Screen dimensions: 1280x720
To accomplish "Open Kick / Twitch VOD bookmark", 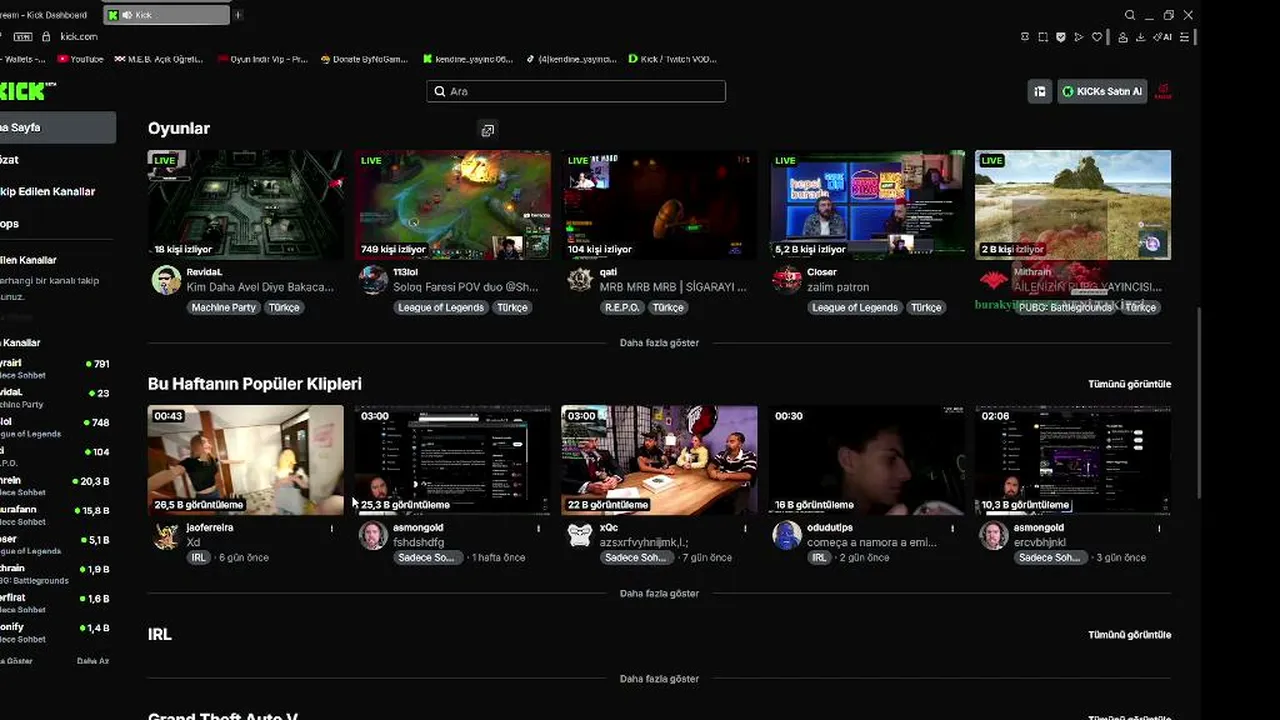I will click(672, 59).
